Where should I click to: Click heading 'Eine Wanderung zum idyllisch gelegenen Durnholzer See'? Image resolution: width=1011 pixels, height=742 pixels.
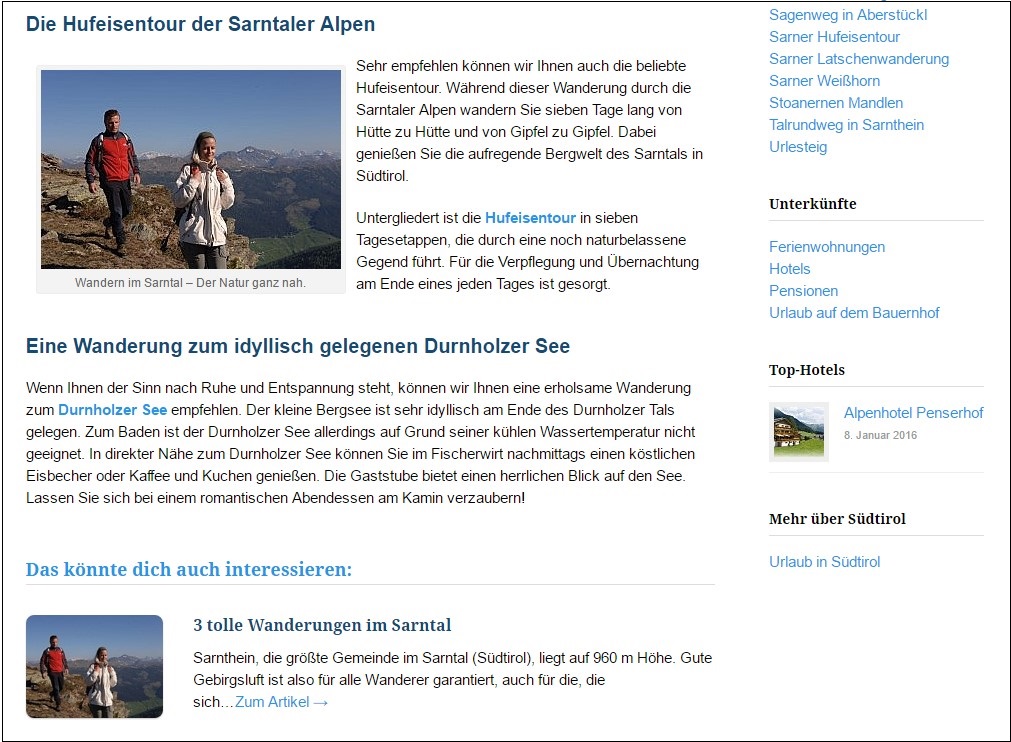298,346
